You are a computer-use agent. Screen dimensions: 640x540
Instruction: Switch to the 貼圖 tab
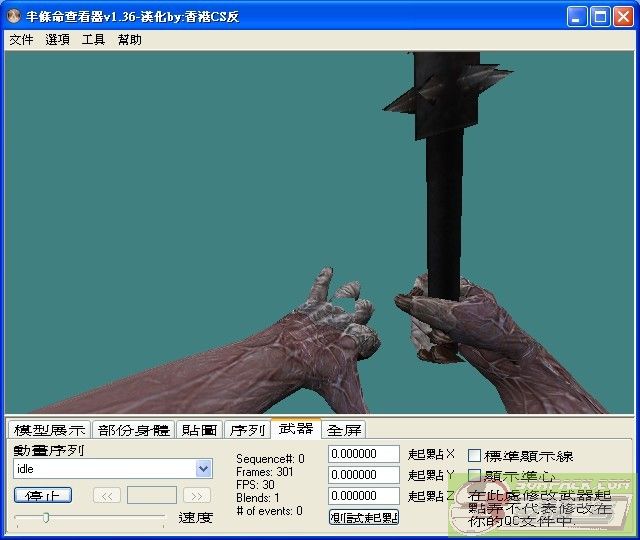coord(199,430)
